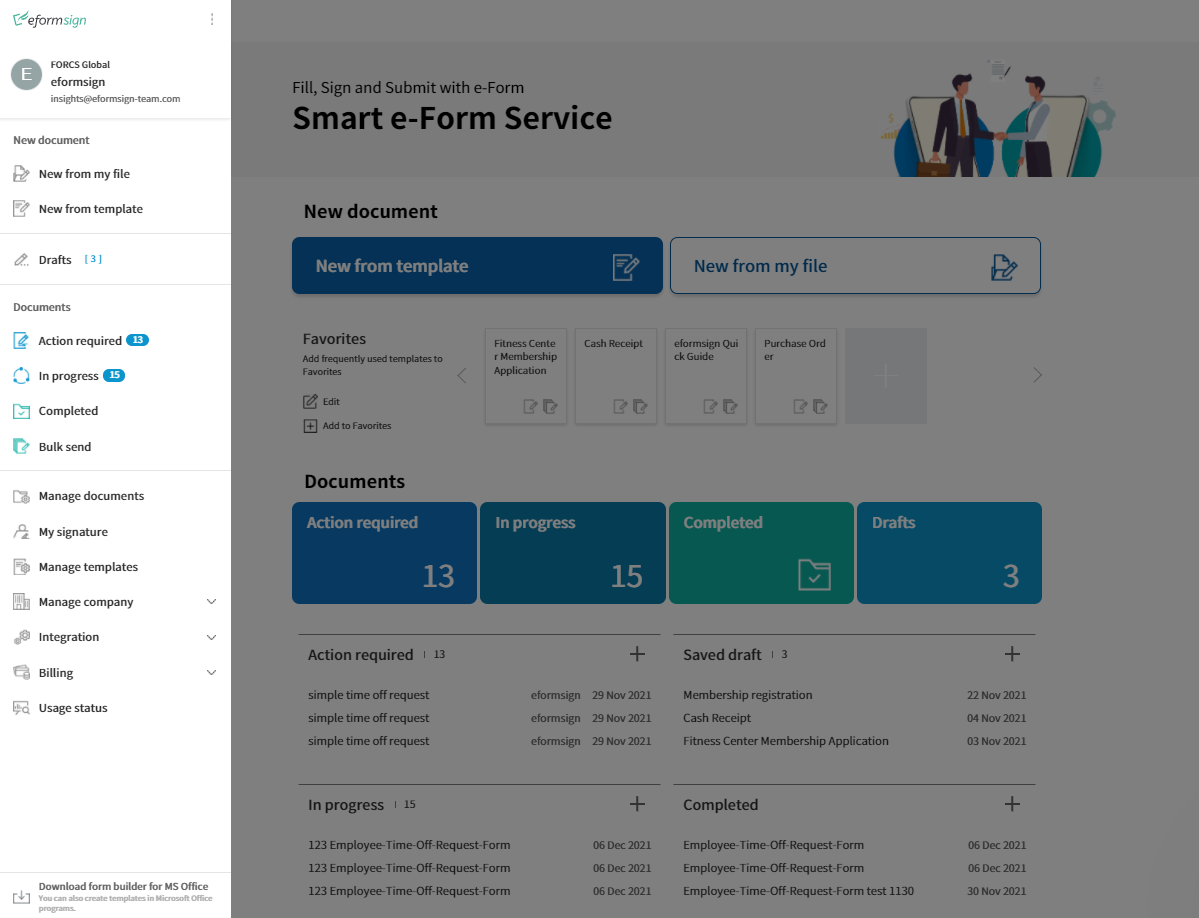Expand the Integration submenu chevron
Screen dimensions: 1199x918
tap(212, 637)
